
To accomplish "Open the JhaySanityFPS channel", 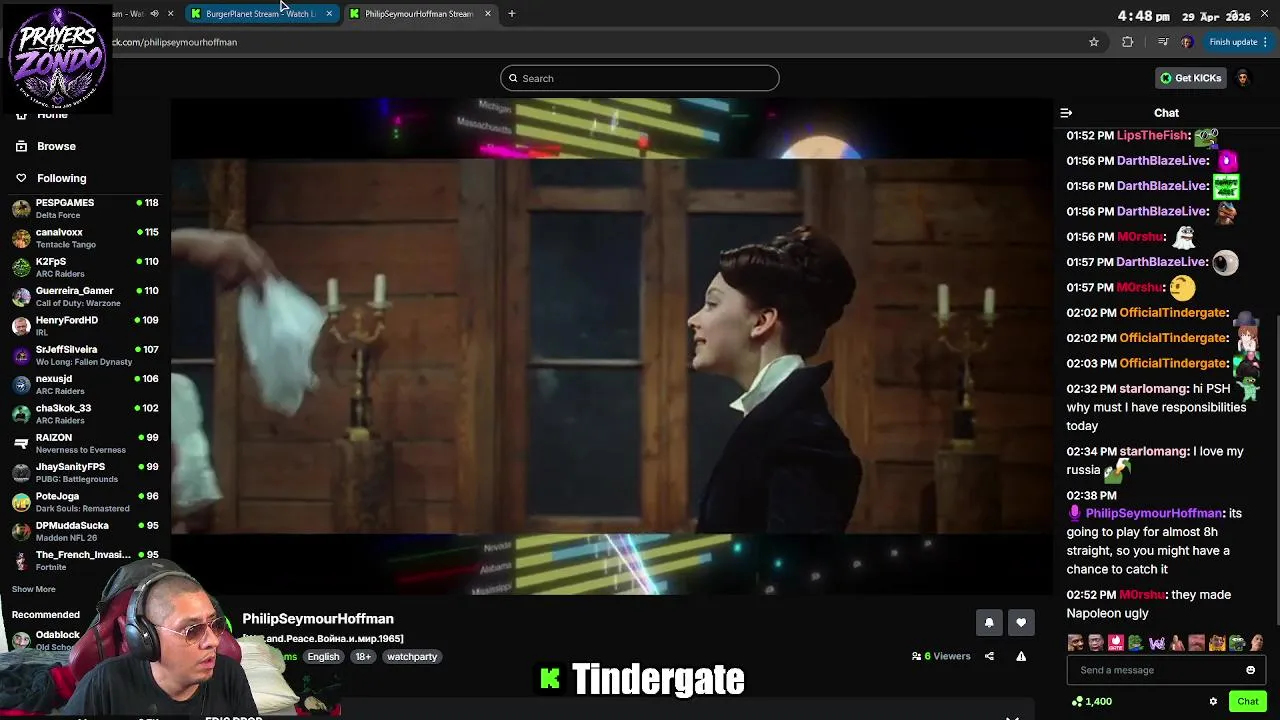I will (x=85, y=472).
